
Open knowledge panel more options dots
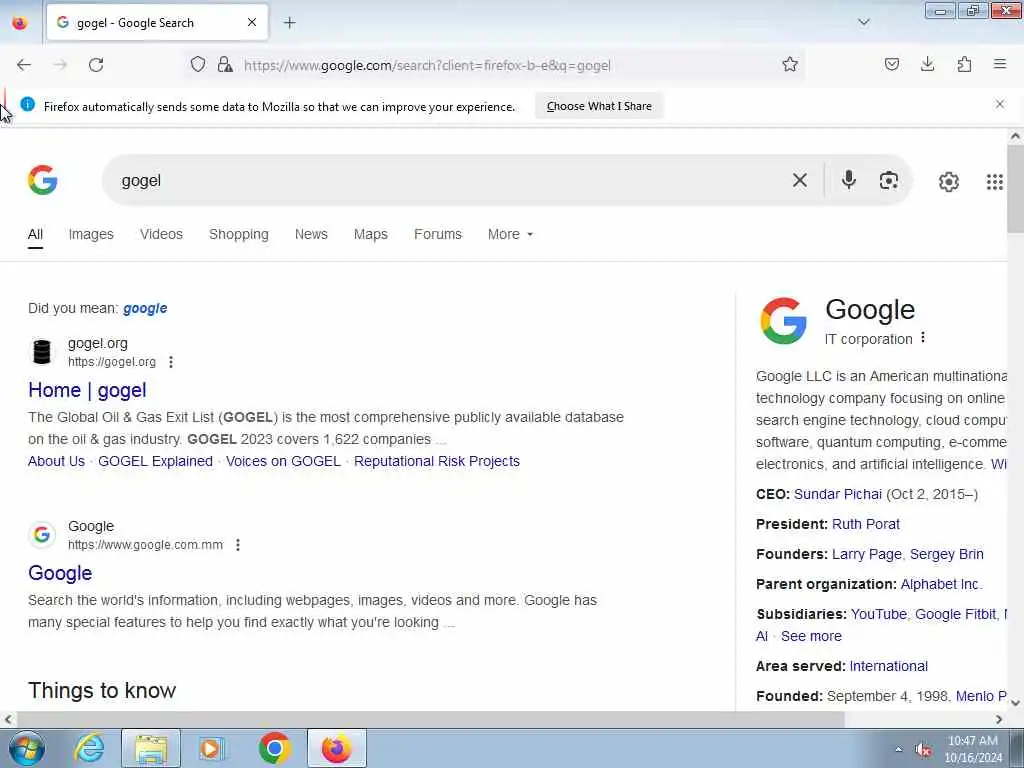pyautogui.click(x=923, y=338)
